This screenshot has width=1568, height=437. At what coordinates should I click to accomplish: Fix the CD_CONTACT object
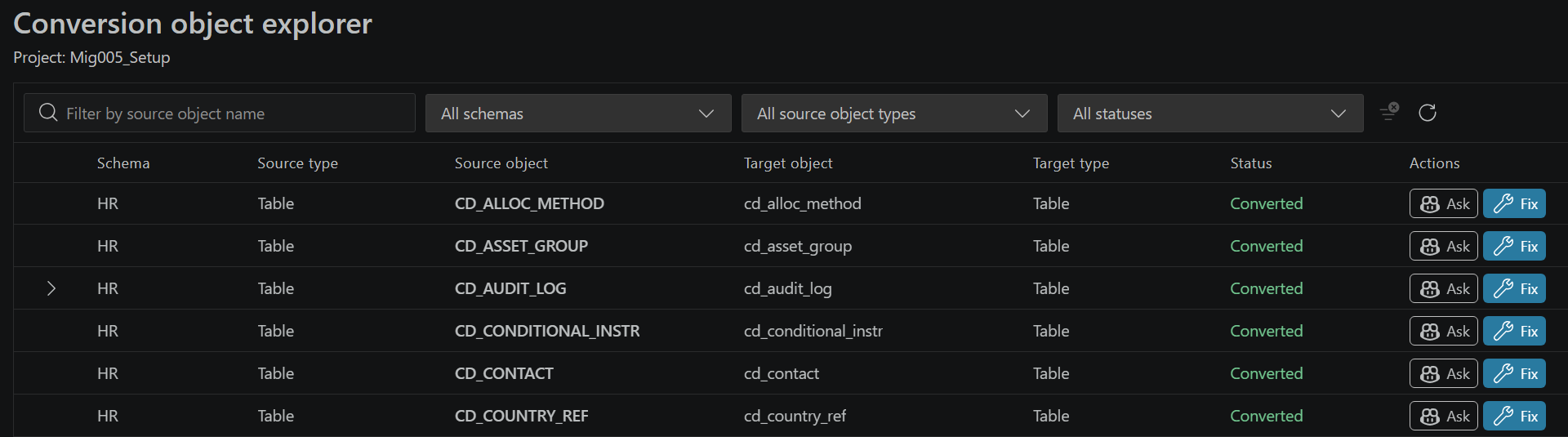[1514, 373]
